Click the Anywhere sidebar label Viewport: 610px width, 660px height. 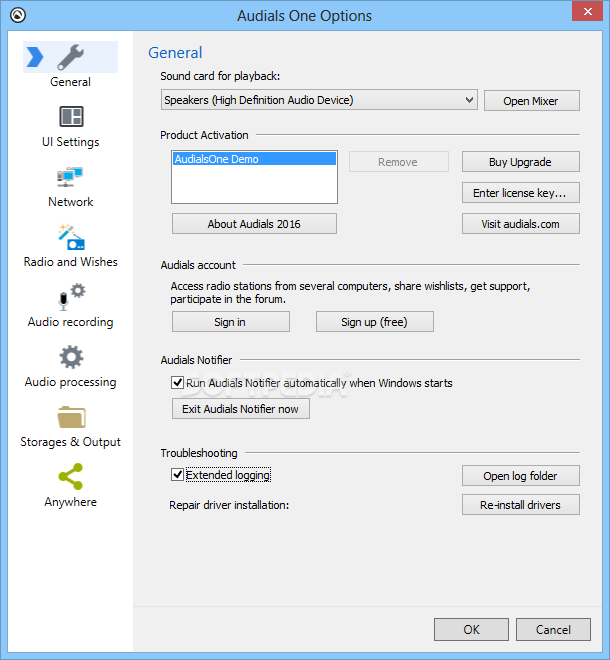coord(71,502)
